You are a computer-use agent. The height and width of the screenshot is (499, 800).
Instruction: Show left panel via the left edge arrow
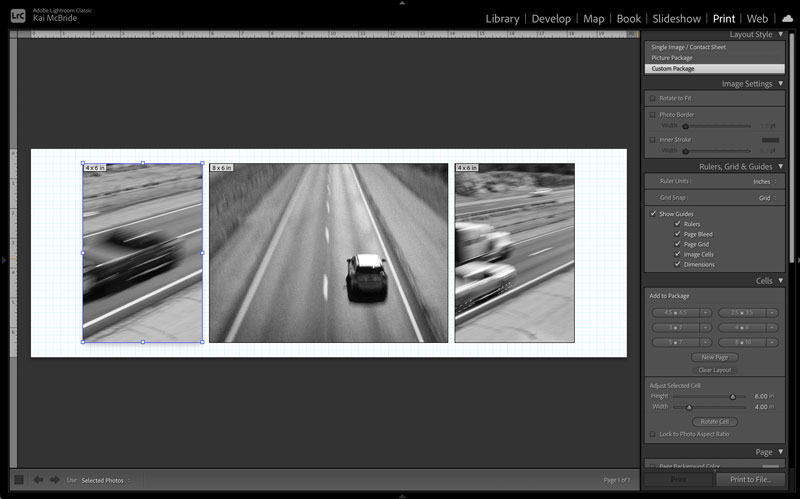pos(4,260)
